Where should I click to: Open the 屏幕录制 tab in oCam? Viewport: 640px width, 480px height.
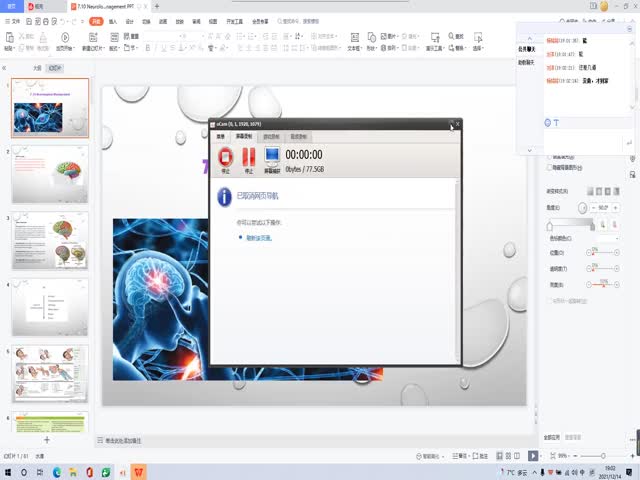coord(243,136)
